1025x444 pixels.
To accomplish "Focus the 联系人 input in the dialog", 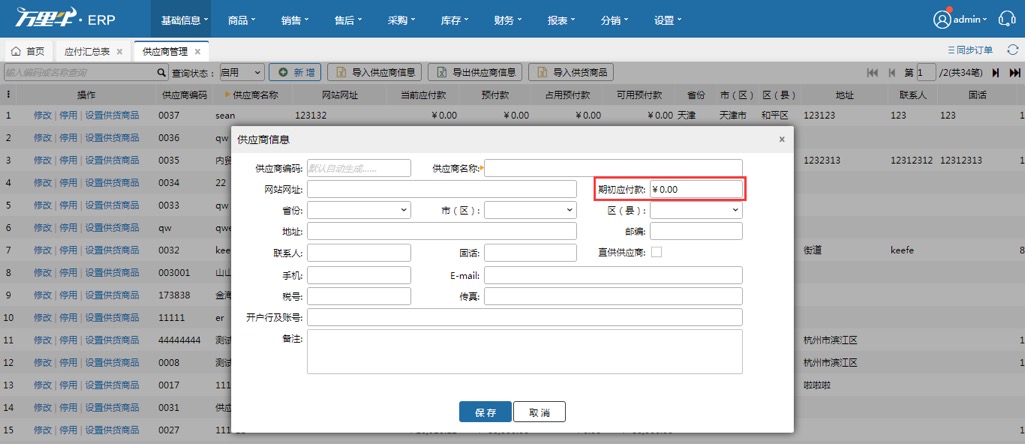I will pyautogui.click(x=359, y=252).
